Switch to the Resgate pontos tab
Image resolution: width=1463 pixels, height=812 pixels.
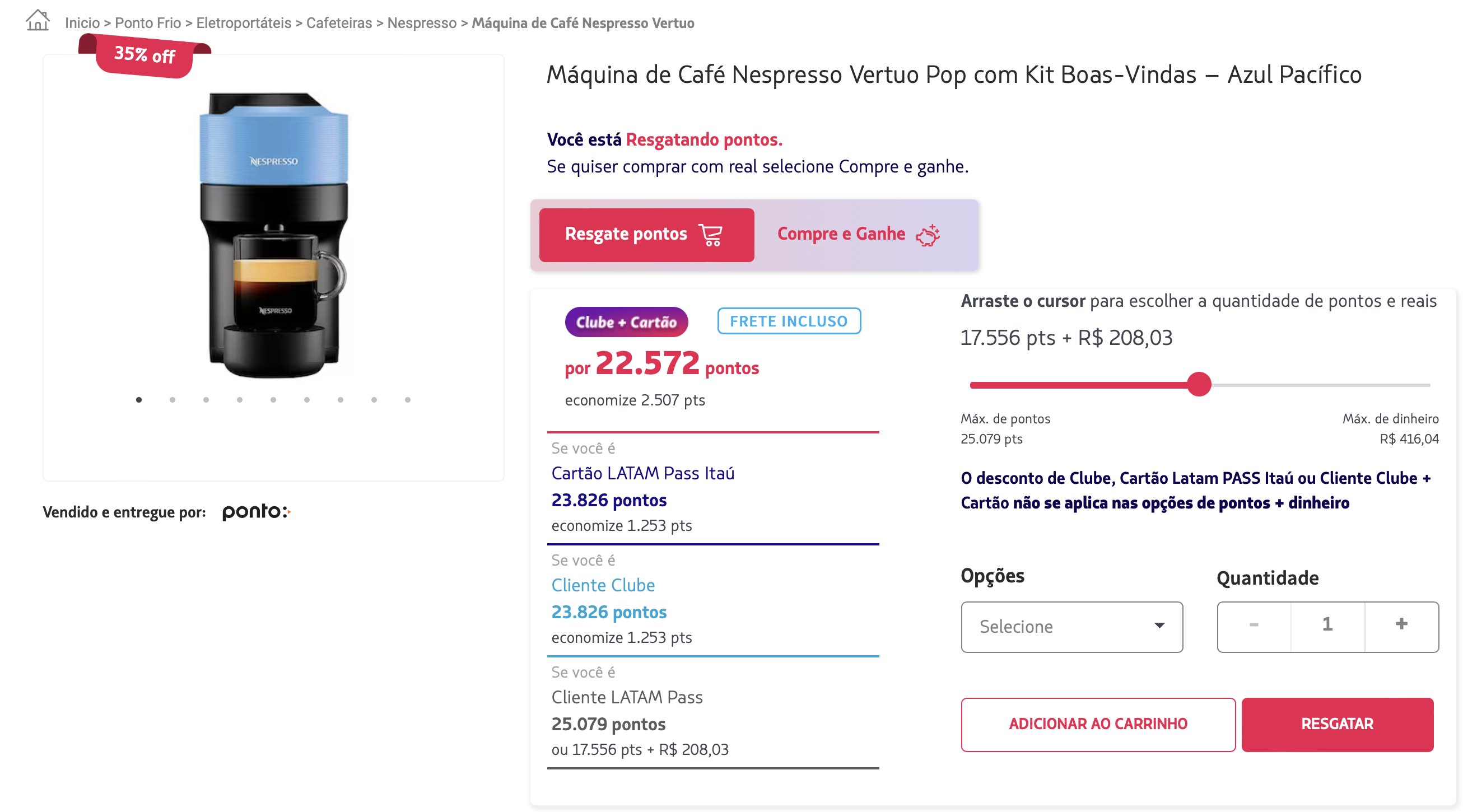646,235
